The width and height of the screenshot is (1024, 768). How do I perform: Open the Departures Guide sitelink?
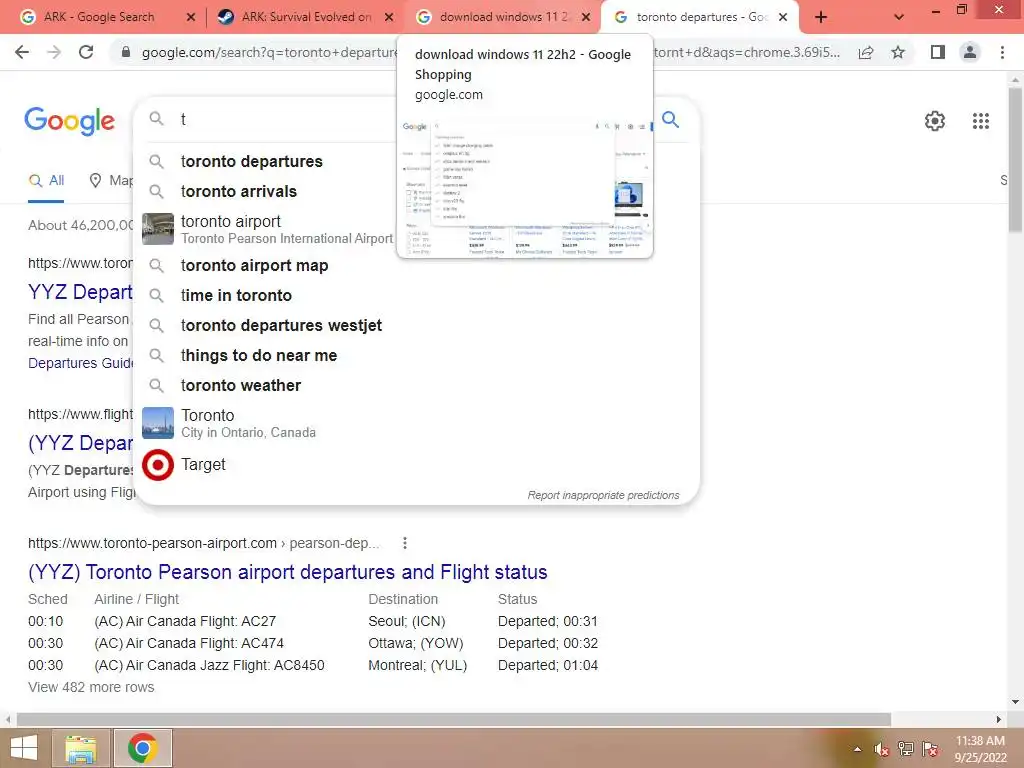81,363
